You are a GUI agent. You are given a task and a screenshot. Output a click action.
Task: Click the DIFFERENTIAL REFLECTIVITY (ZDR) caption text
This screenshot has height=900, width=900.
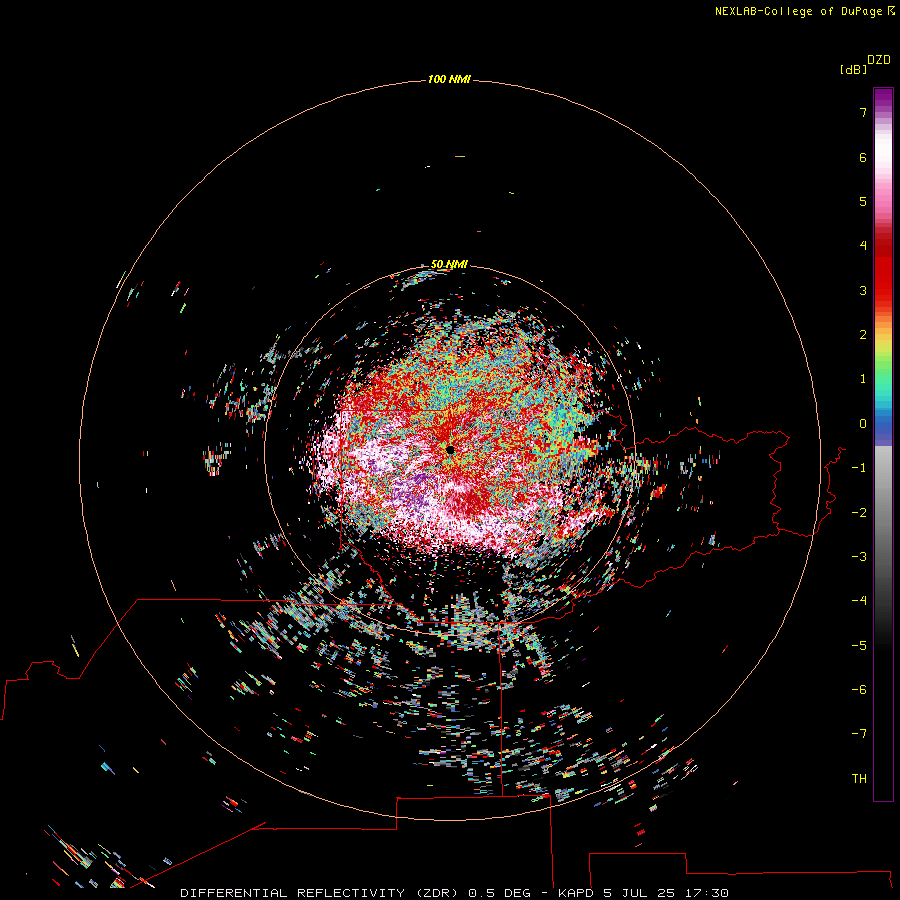[319, 893]
